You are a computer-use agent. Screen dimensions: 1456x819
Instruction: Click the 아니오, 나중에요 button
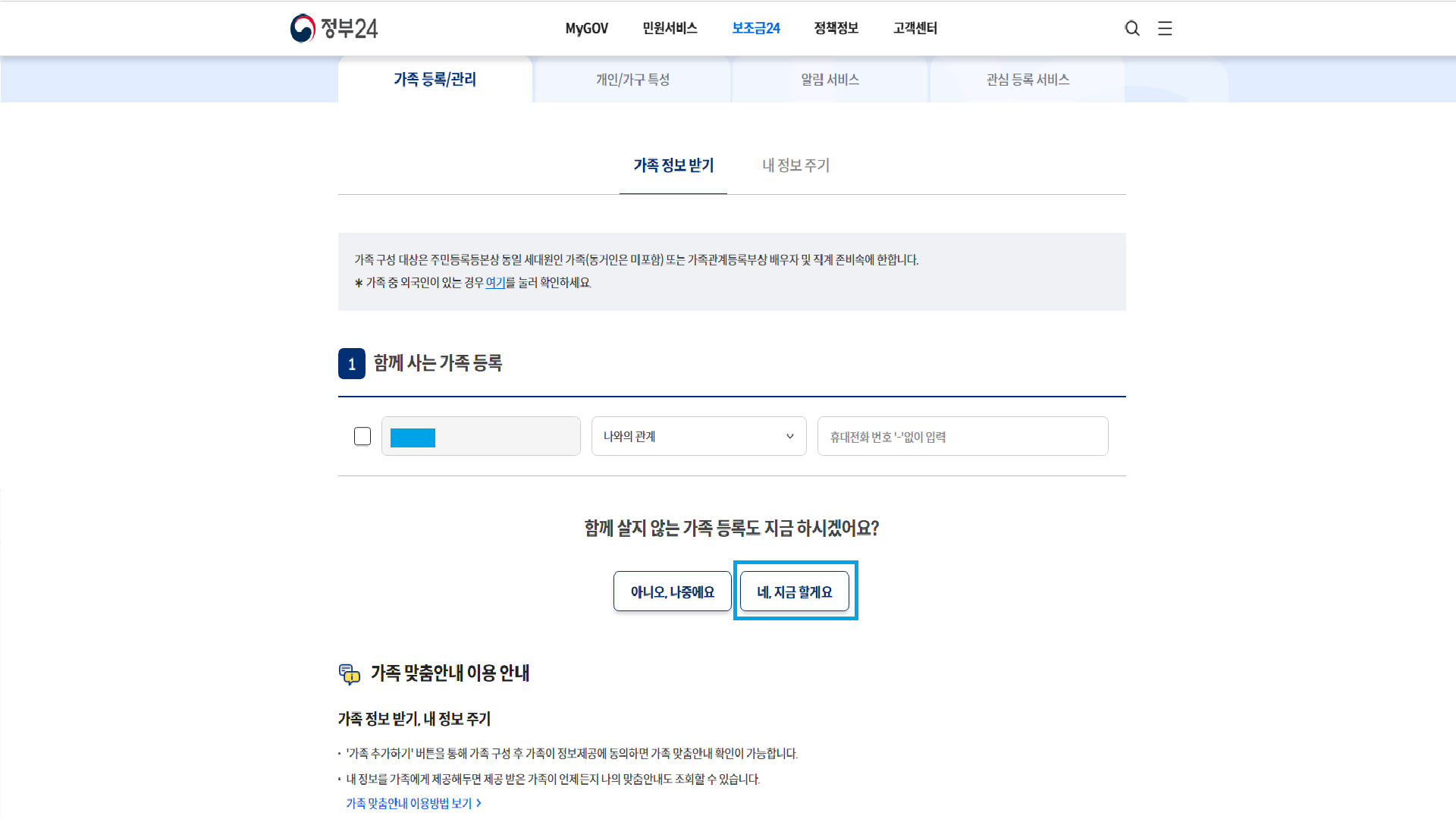(x=672, y=591)
